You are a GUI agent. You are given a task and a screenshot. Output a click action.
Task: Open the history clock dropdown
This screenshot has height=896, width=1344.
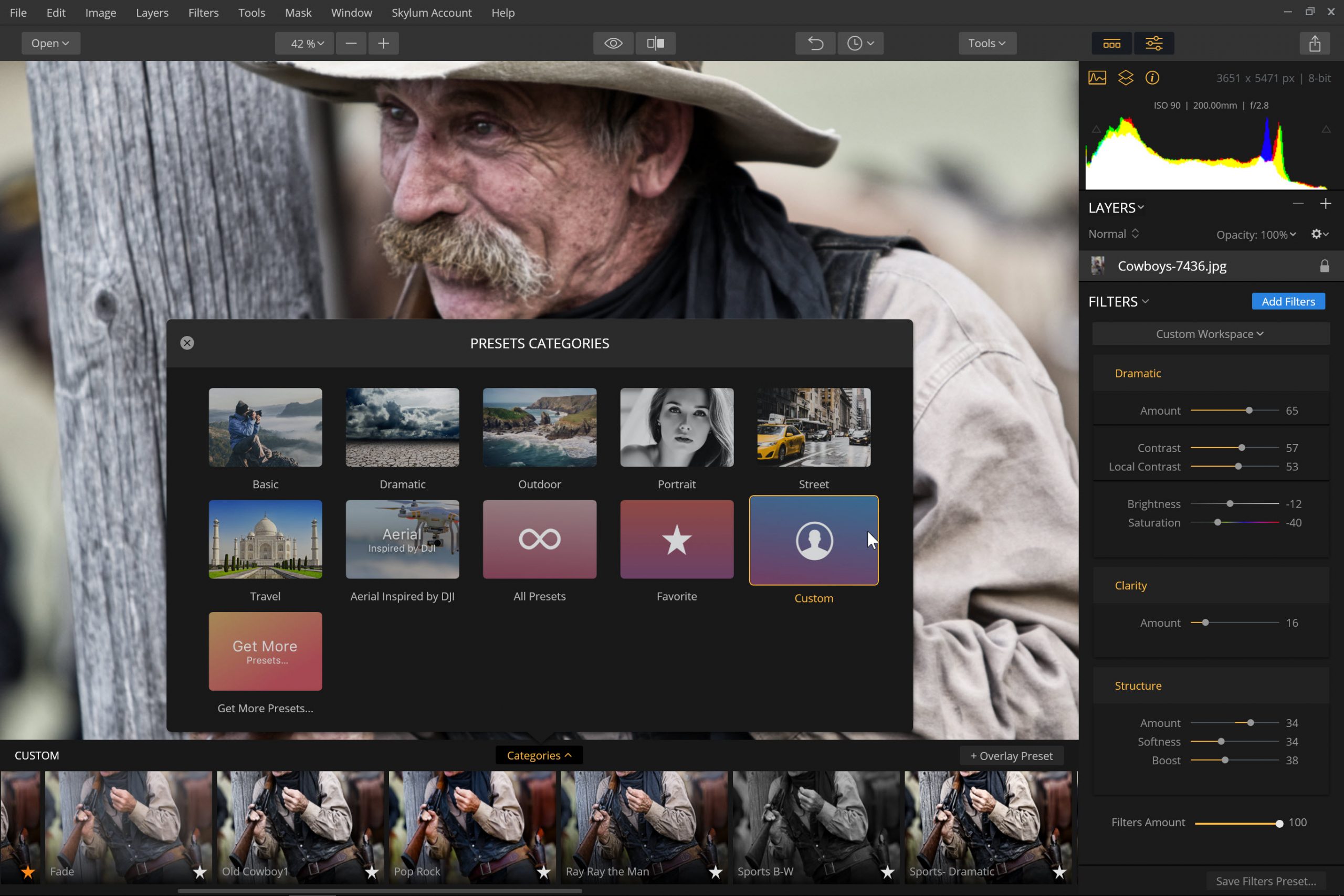tap(860, 44)
